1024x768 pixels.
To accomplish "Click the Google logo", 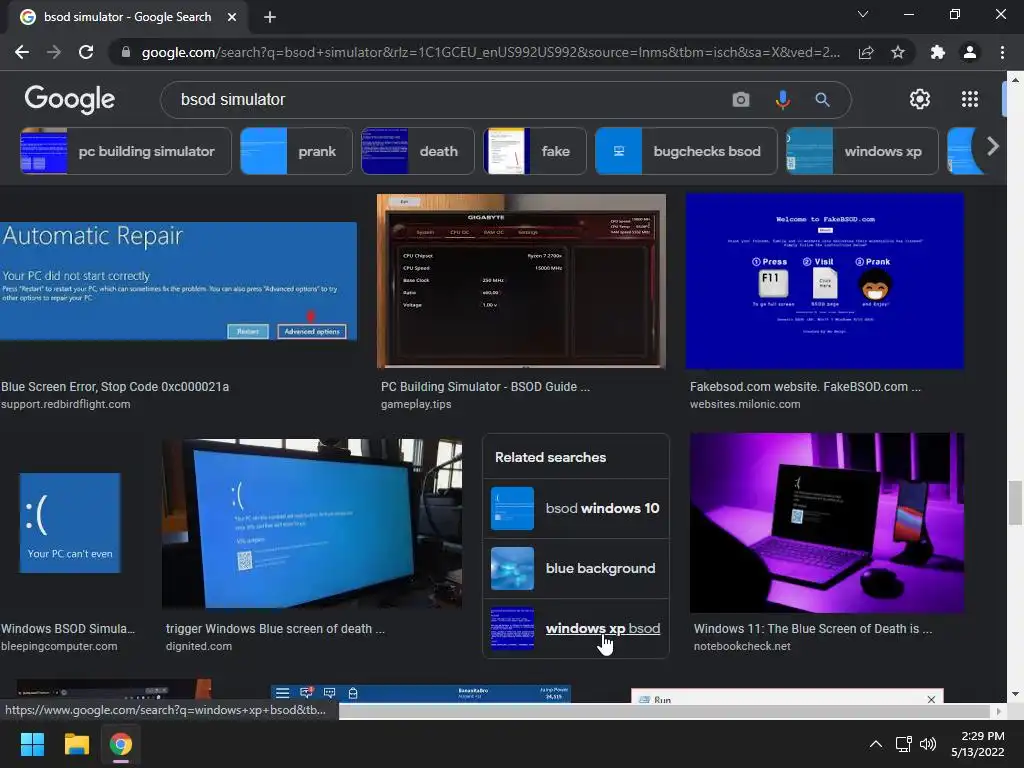I will (69, 99).
